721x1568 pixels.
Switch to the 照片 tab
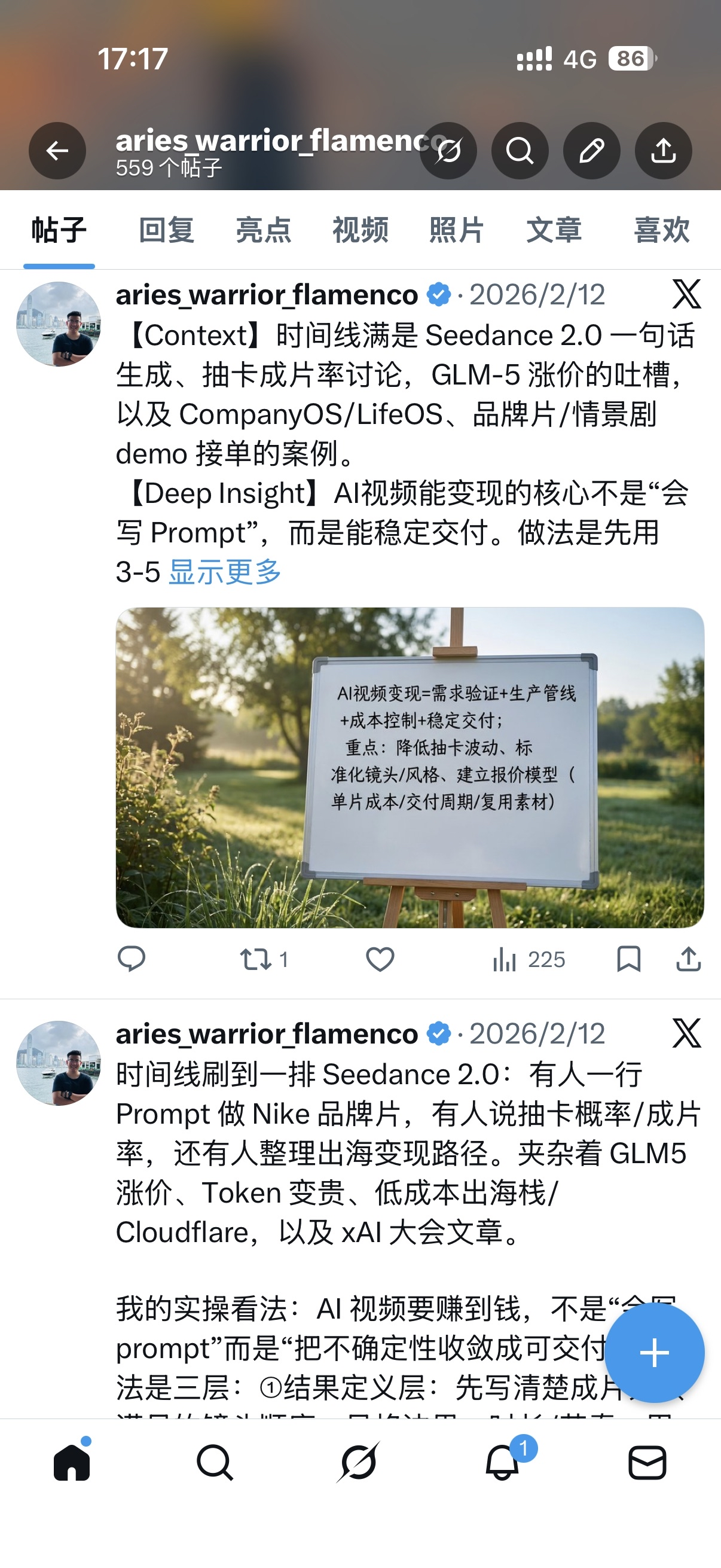click(457, 230)
